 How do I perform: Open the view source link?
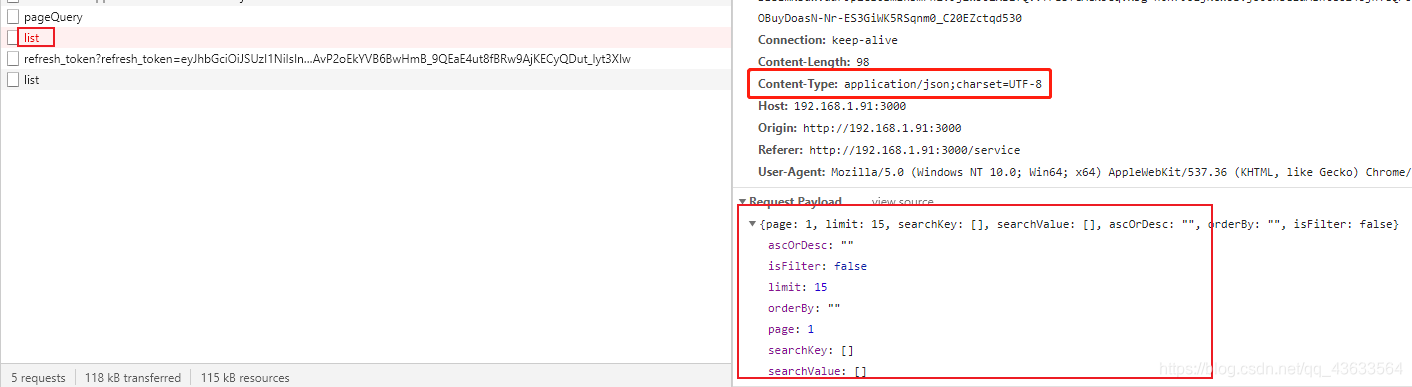click(x=902, y=202)
